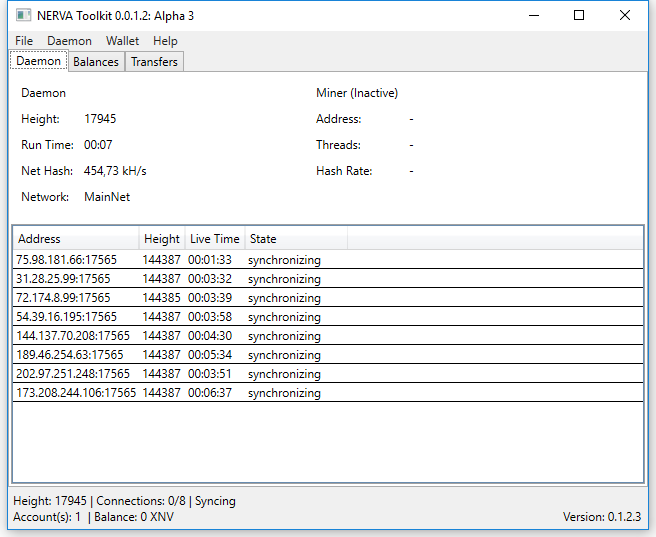Select peer row 54.39.16.195:17565

coord(328,317)
